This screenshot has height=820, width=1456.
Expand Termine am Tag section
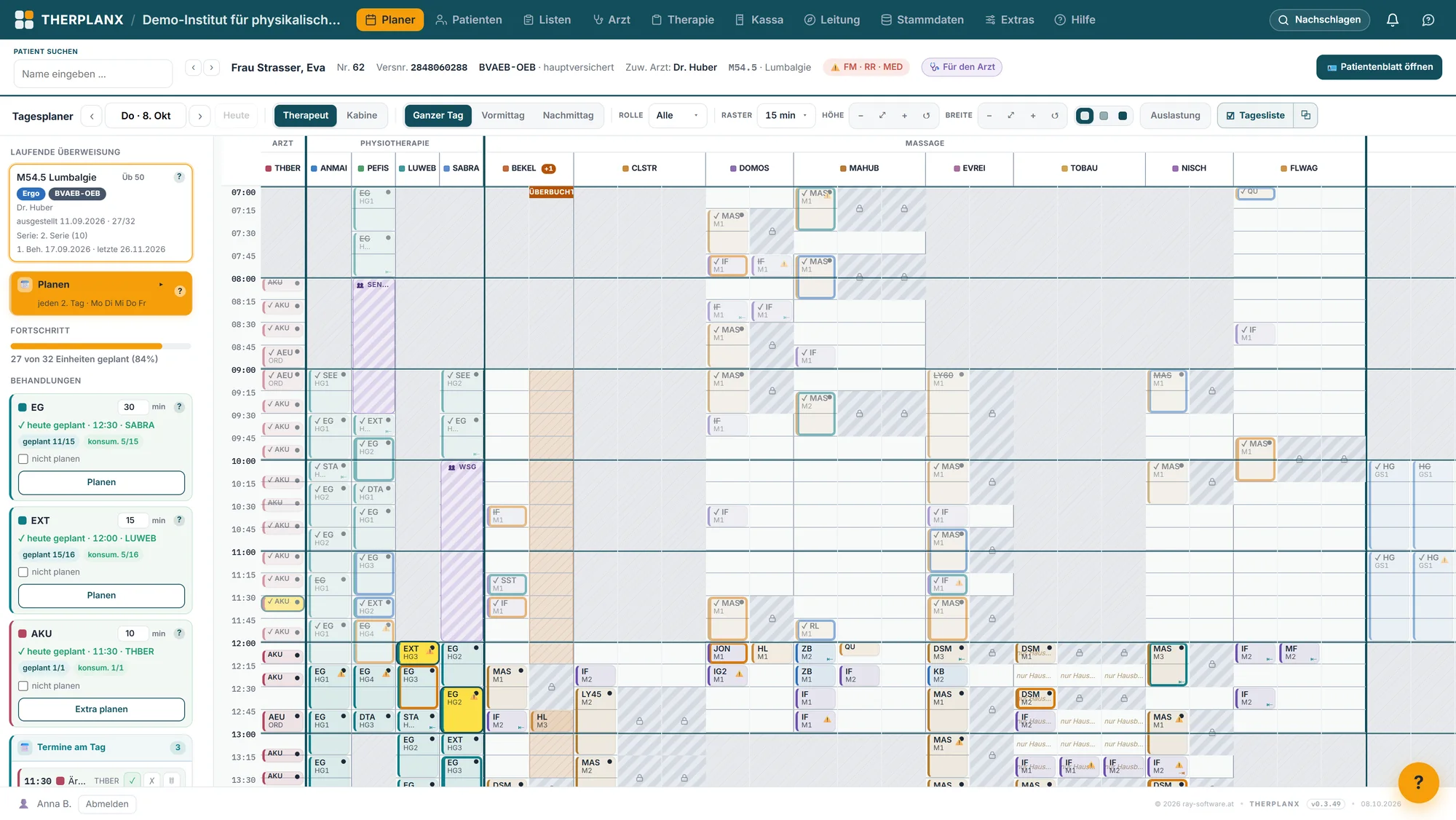(x=100, y=747)
